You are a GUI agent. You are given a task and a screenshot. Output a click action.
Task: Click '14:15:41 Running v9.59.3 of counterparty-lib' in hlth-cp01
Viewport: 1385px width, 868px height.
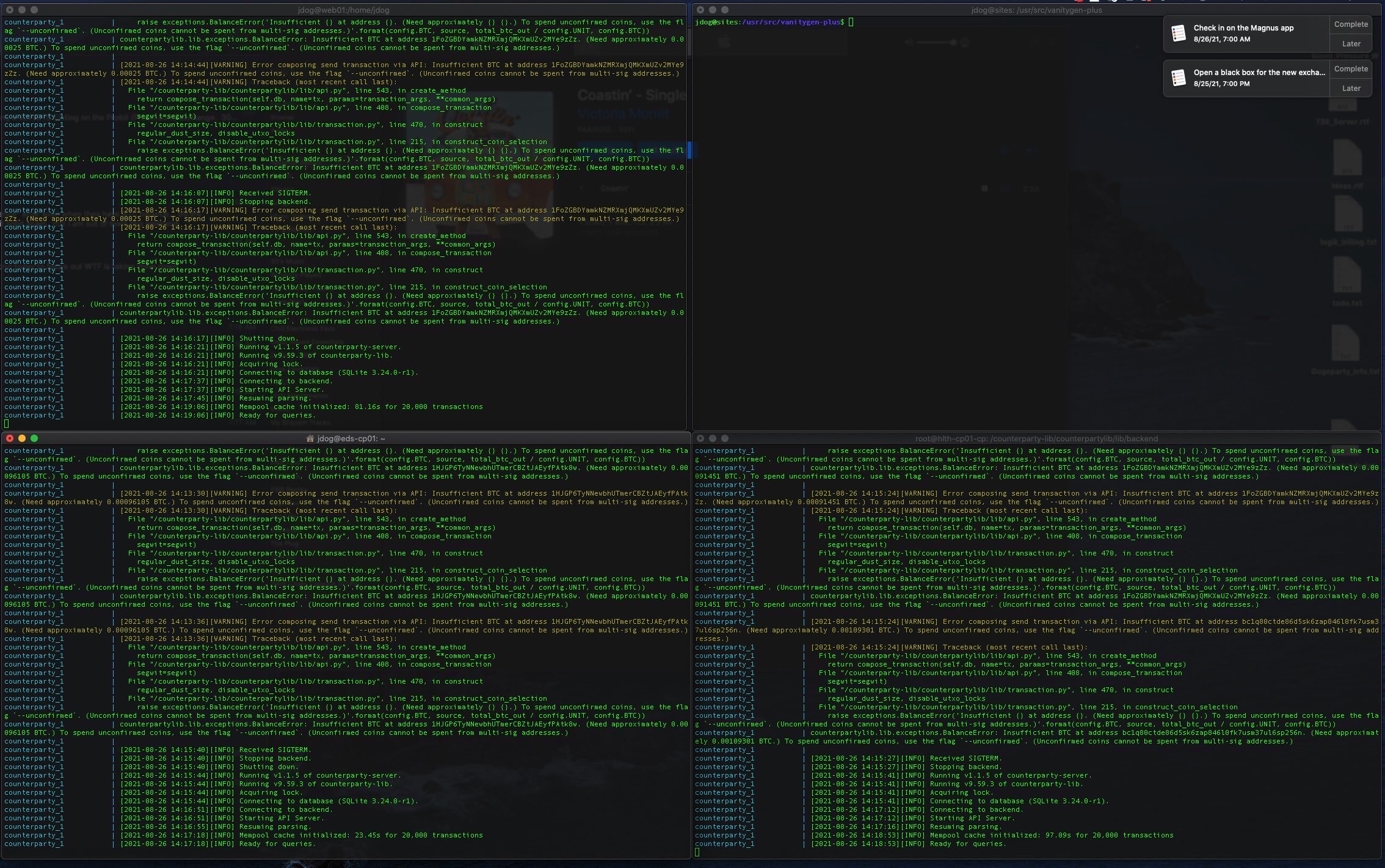(x=947, y=784)
